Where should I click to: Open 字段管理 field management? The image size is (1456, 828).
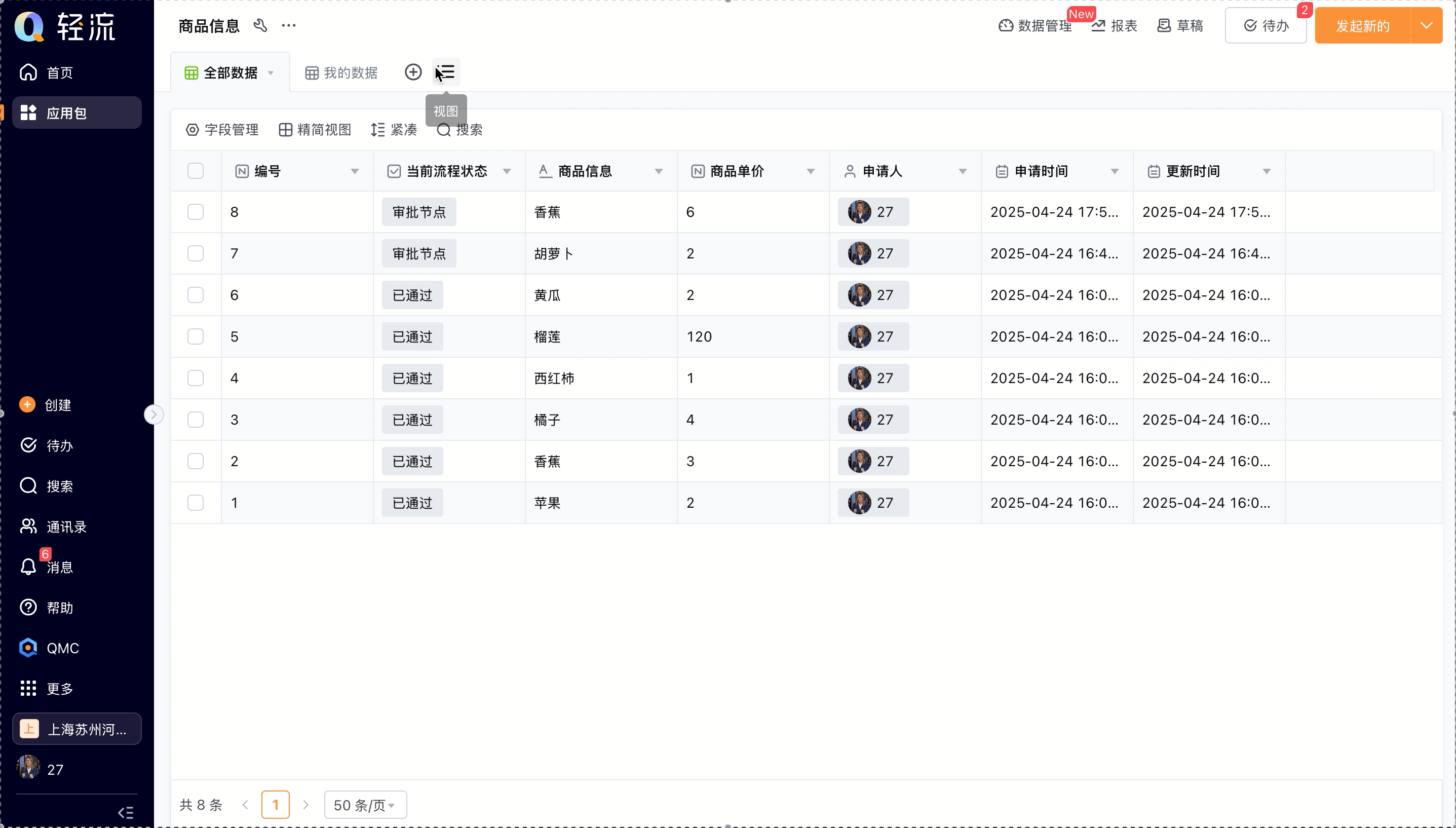coord(222,130)
